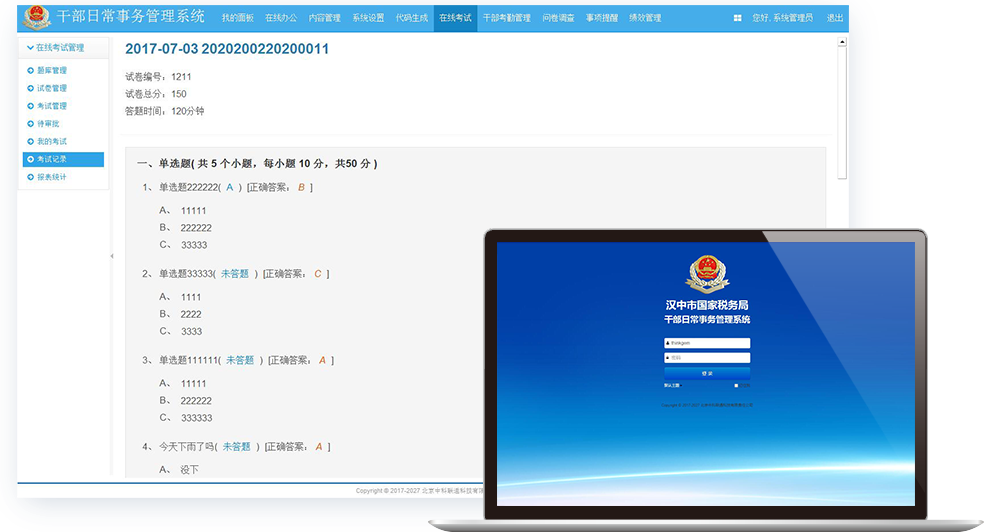Viewport: 984px width, 532px height.
Task: Click the circle icon beside 题库管理
Action: pyautogui.click(x=30, y=71)
